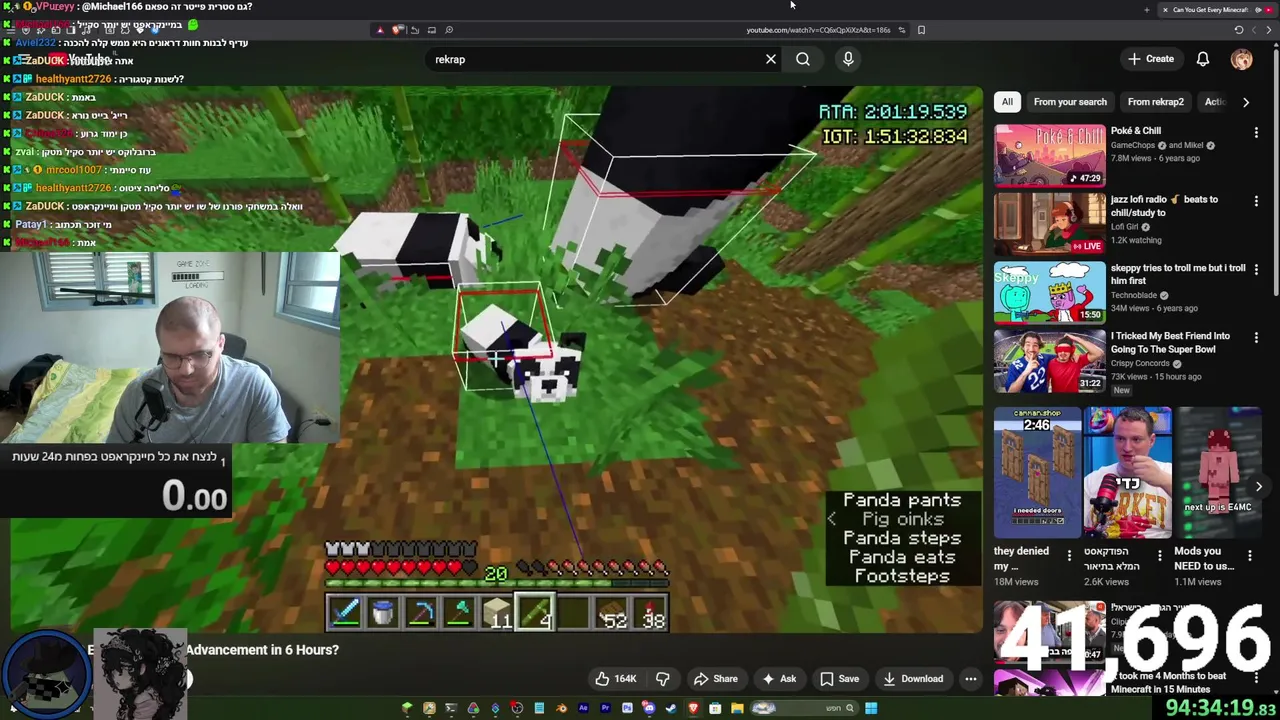Image resolution: width=1280 pixels, height=720 pixels.
Task: Save the video to a playlist
Action: point(840,679)
